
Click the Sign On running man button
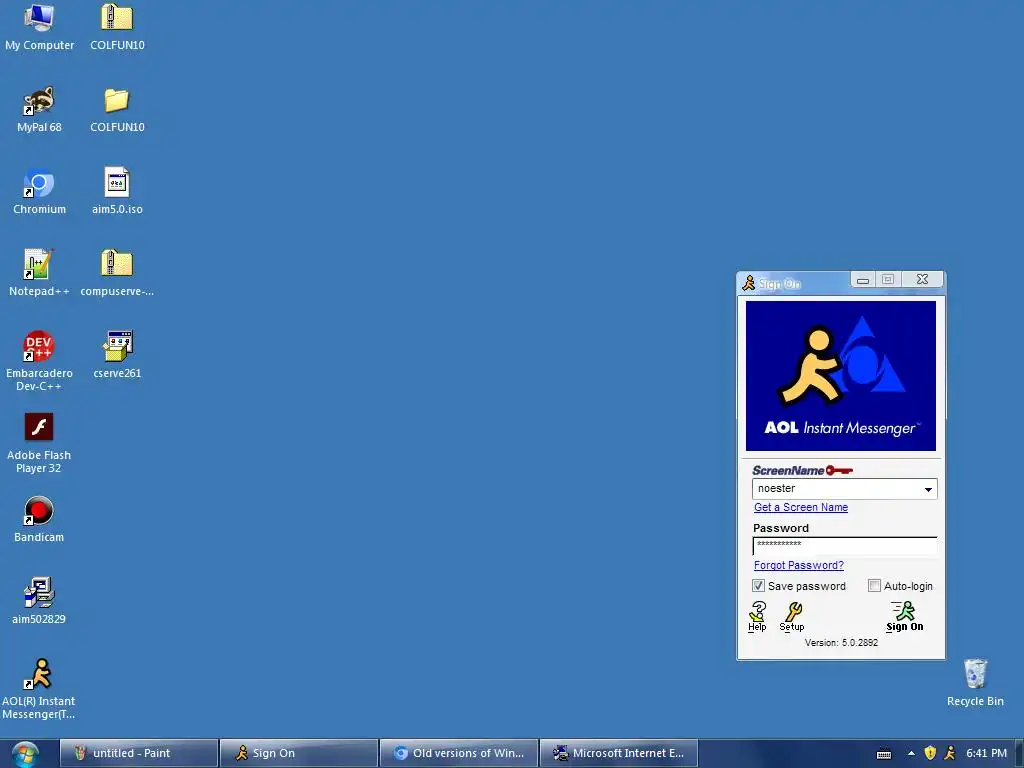pyautogui.click(x=904, y=616)
